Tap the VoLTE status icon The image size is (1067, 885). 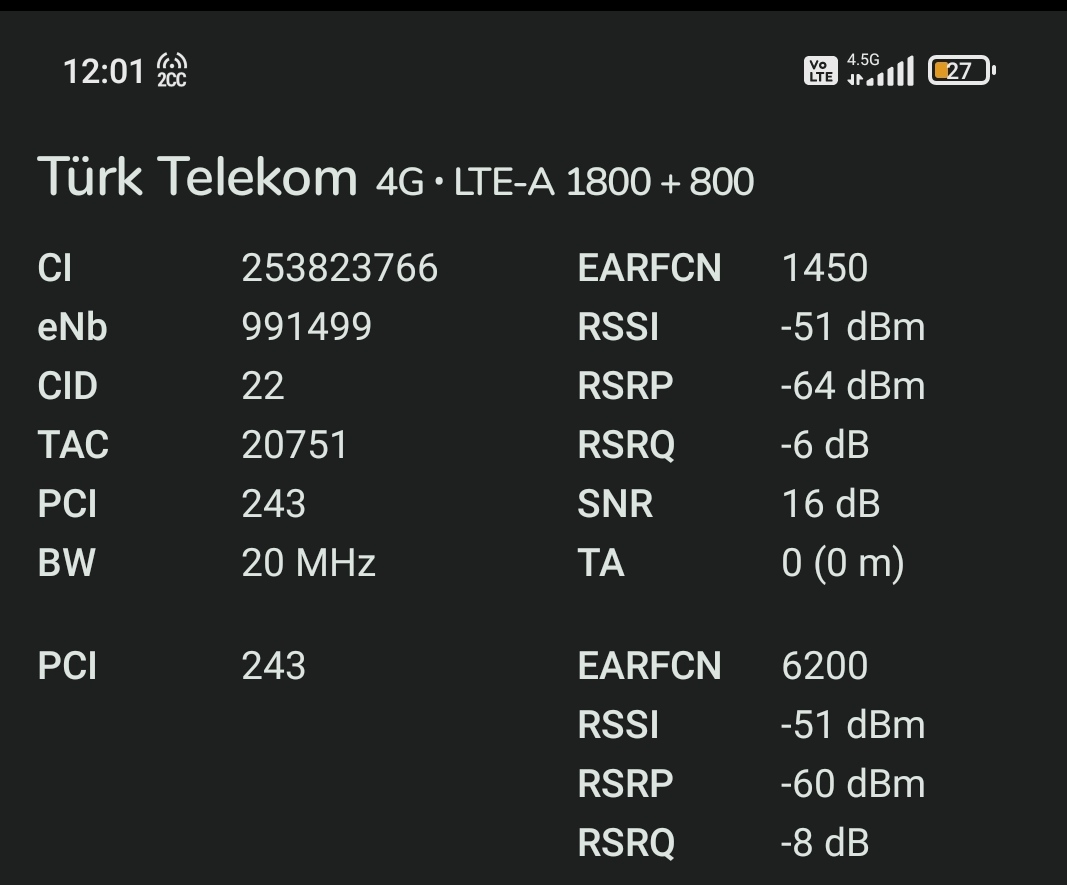click(x=820, y=71)
